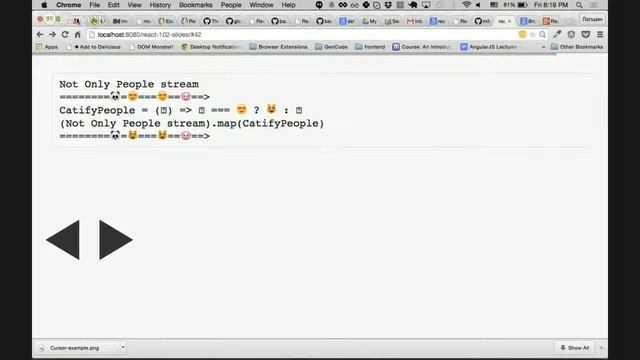Reload the current page
640x360 pixels.
point(65,35)
